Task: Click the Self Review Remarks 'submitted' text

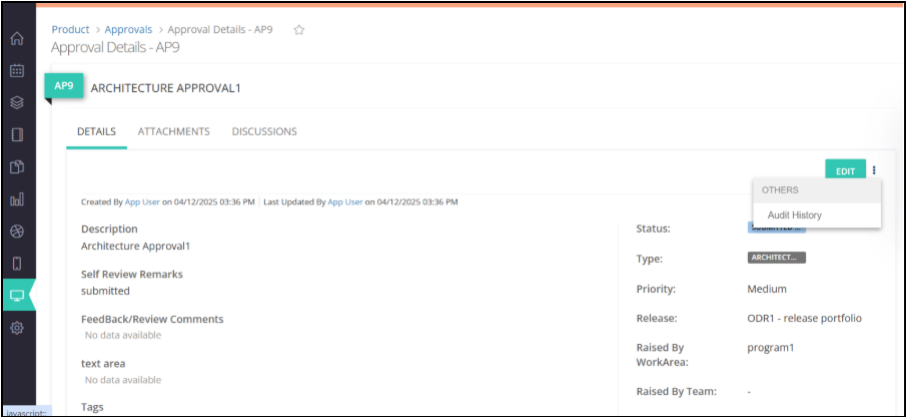Action: [105, 291]
